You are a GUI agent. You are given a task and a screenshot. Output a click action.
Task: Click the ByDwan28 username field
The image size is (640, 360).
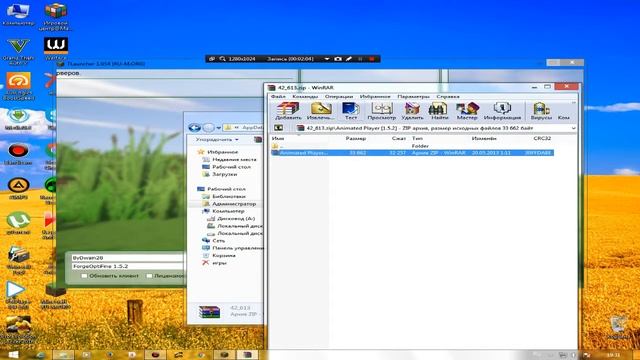coord(127,258)
